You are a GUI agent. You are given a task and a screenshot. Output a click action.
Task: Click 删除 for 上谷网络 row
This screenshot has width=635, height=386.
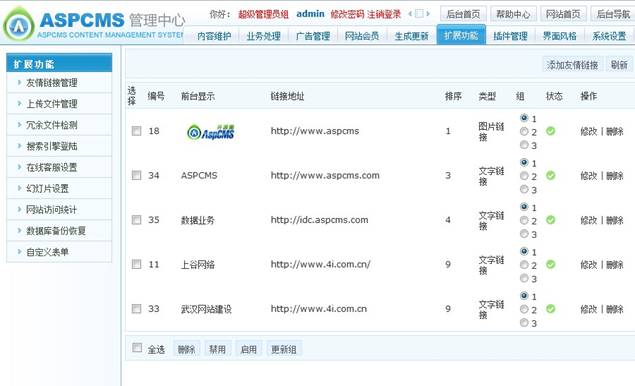614,265
